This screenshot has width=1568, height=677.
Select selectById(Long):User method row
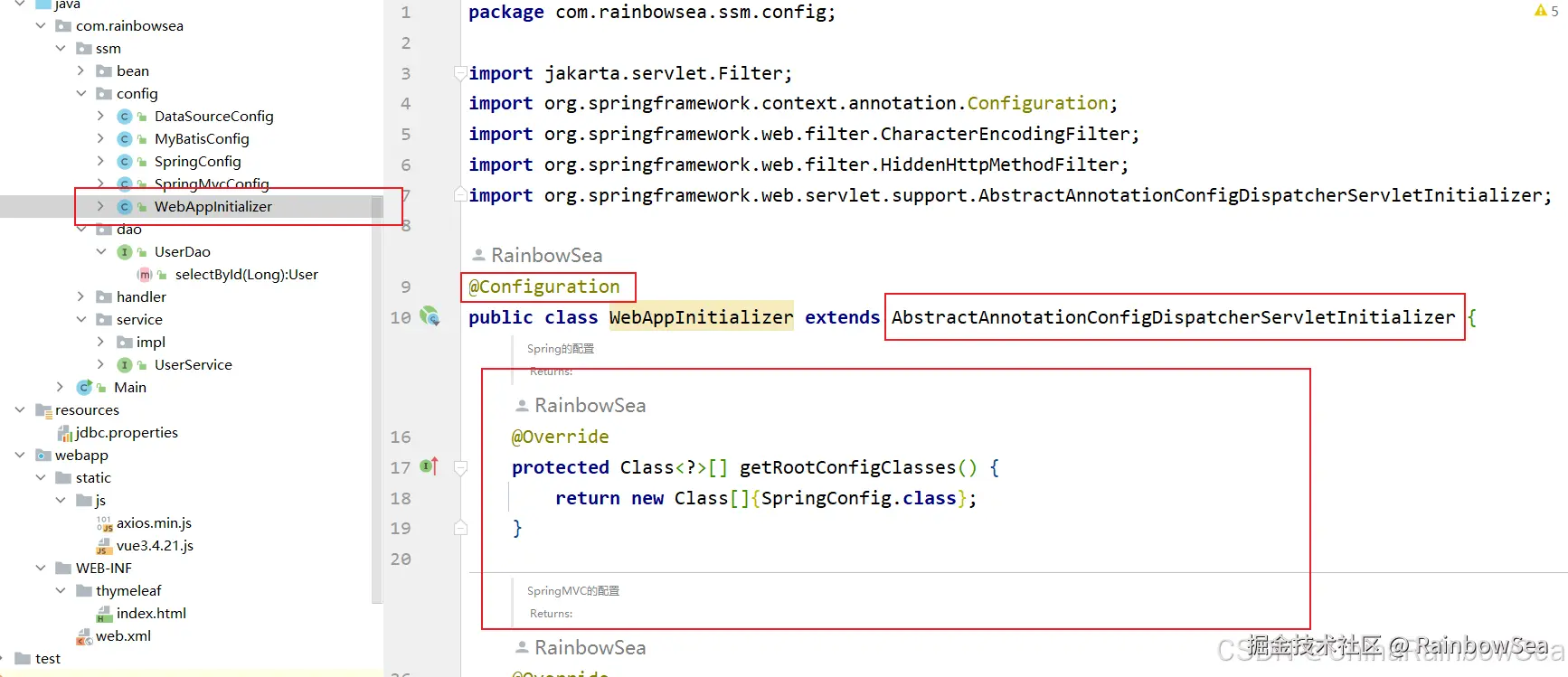[246, 274]
